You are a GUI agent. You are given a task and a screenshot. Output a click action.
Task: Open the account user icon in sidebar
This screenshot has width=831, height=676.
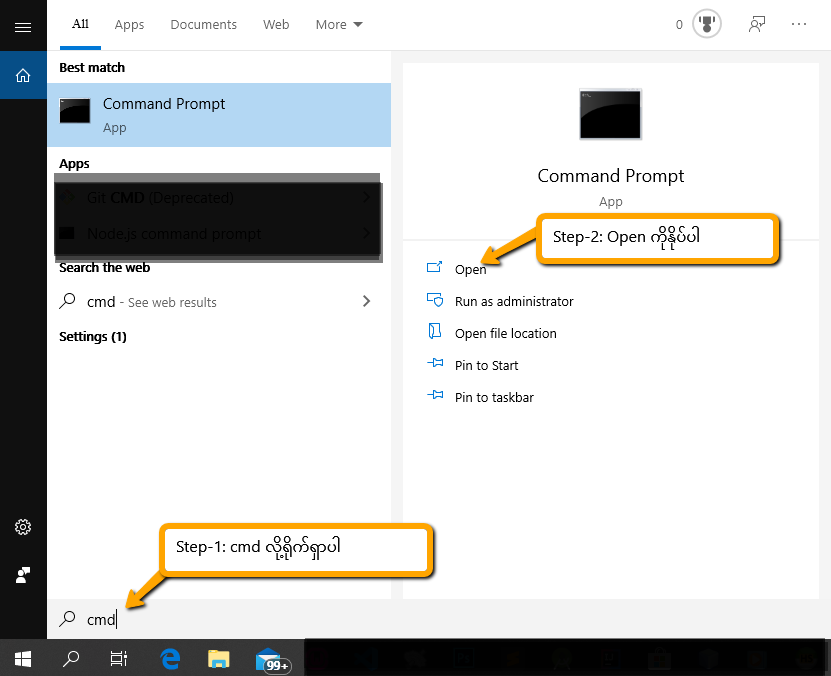click(23, 575)
